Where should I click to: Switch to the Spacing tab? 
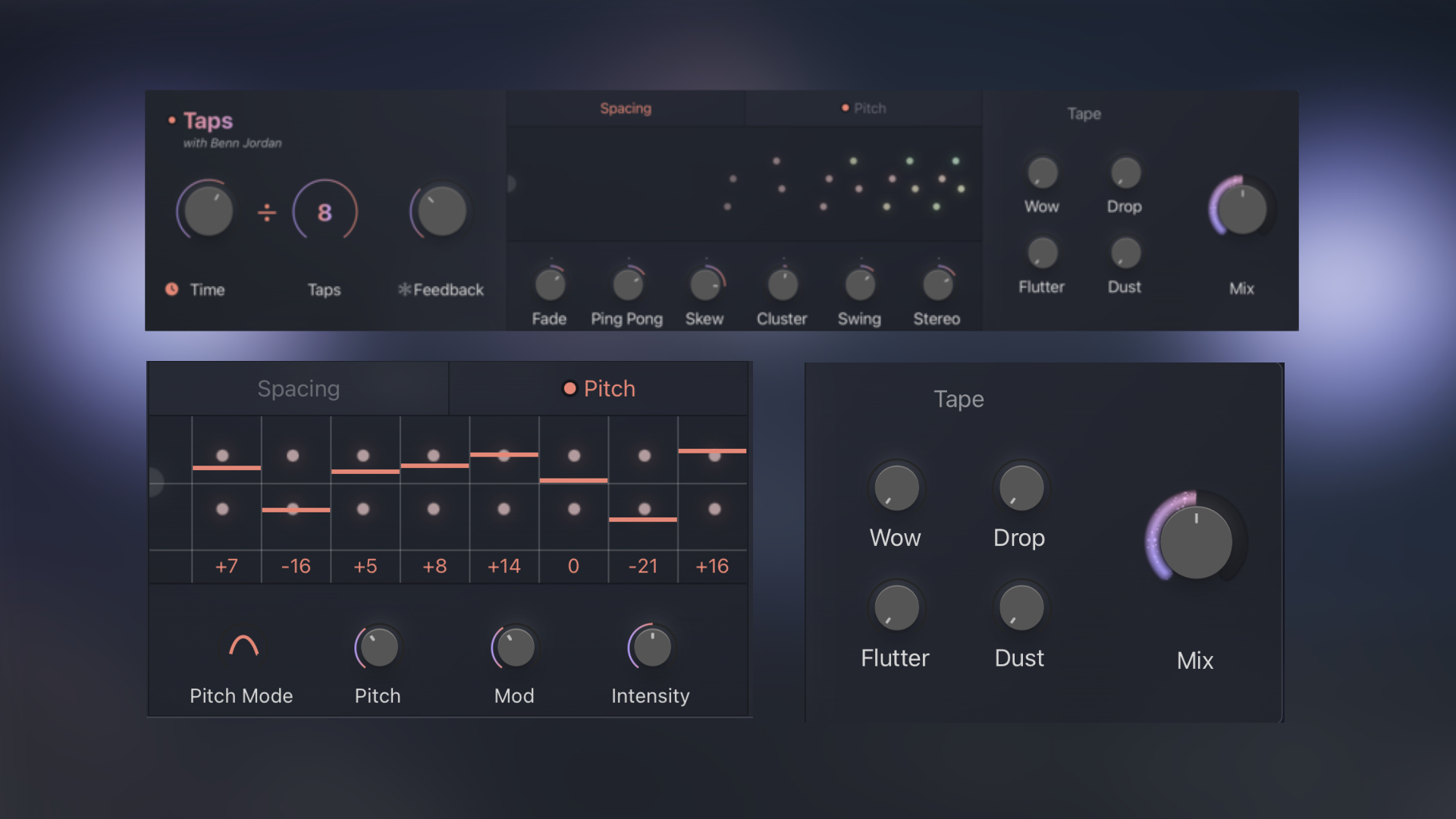click(299, 388)
